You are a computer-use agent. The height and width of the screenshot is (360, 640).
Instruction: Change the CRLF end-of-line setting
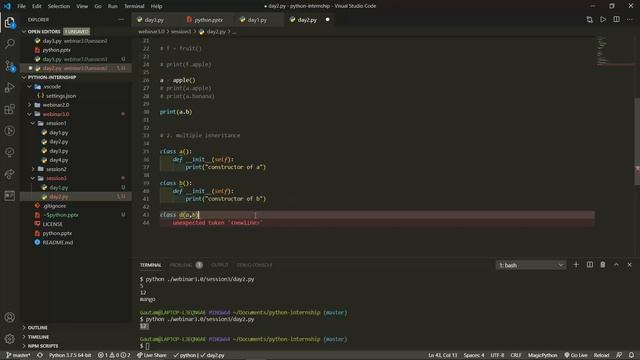pos(516,355)
